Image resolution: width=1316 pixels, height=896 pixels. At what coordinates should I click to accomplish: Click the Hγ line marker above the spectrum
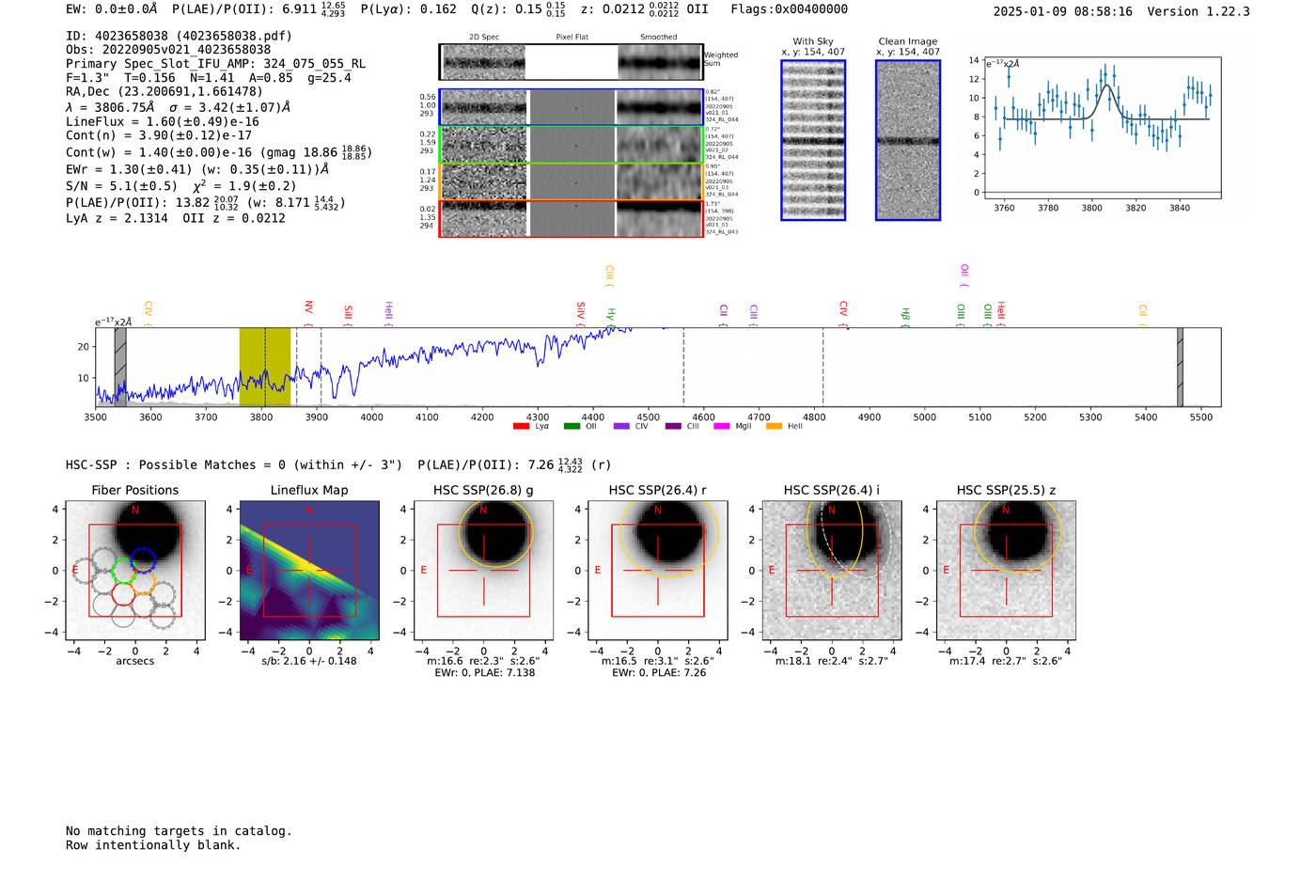coord(610,317)
